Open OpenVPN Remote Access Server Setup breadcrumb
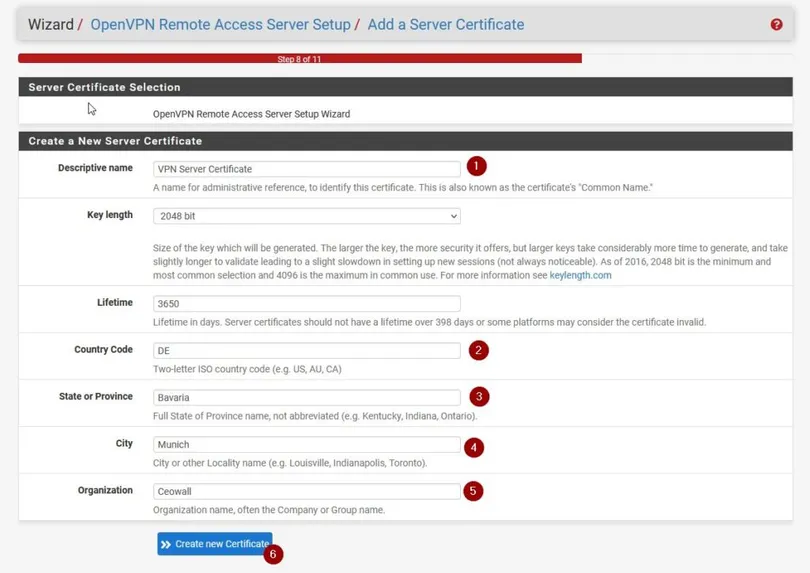The height and width of the screenshot is (573, 810). point(220,24)
